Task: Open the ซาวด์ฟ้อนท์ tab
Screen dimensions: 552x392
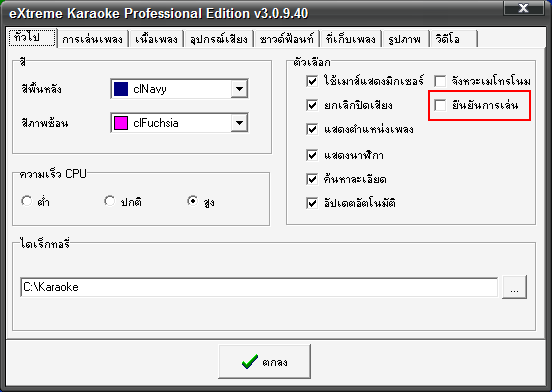Action: (x=286, y=39)
